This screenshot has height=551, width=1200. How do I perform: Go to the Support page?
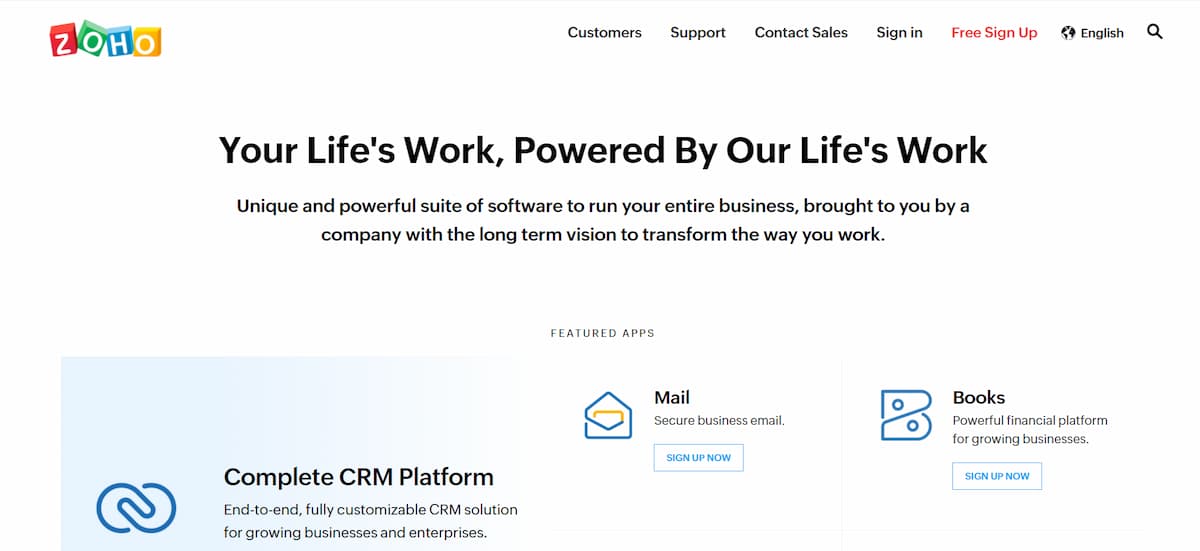(698, 33)
